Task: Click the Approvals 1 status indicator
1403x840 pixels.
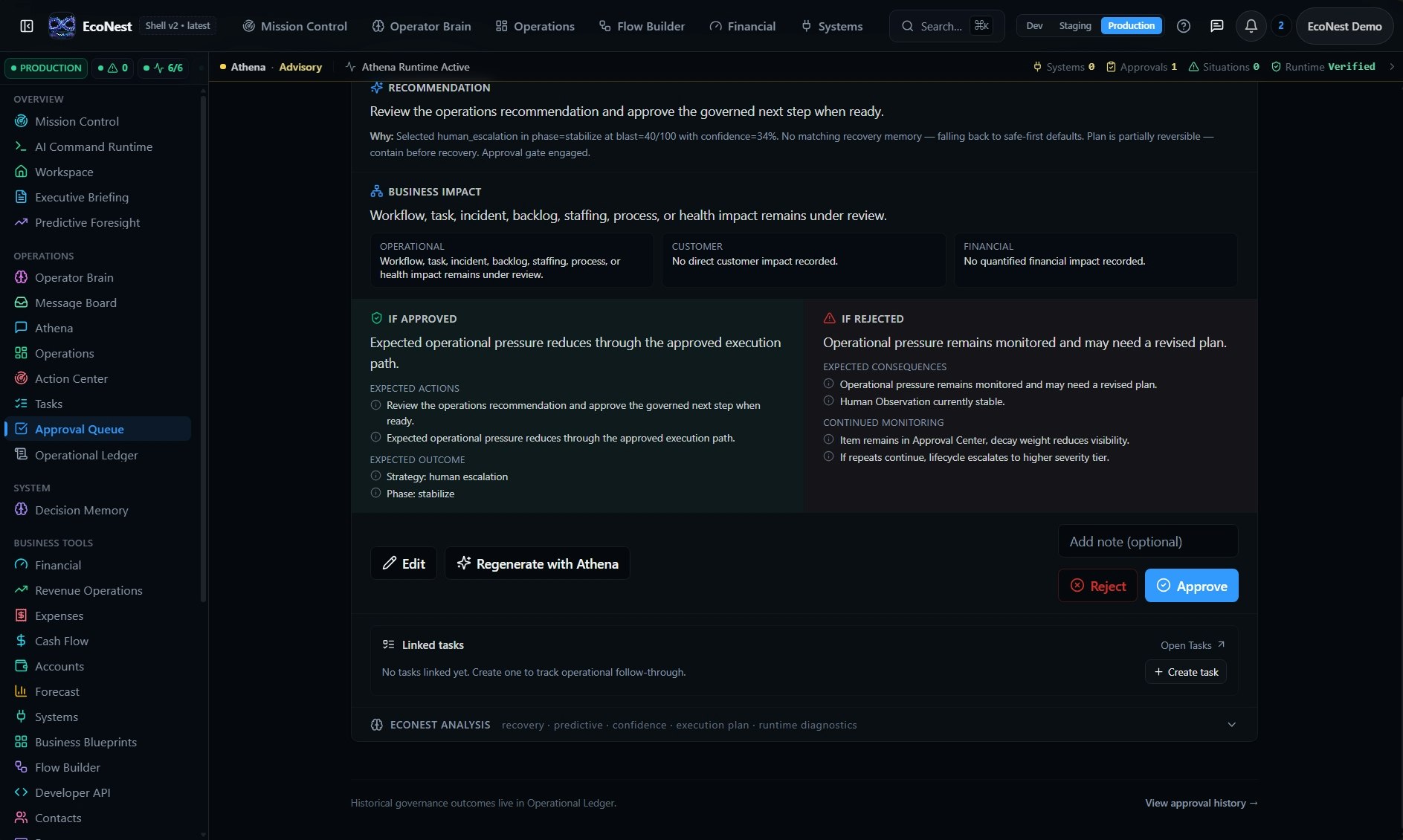Action: (x=1141, y=67)
